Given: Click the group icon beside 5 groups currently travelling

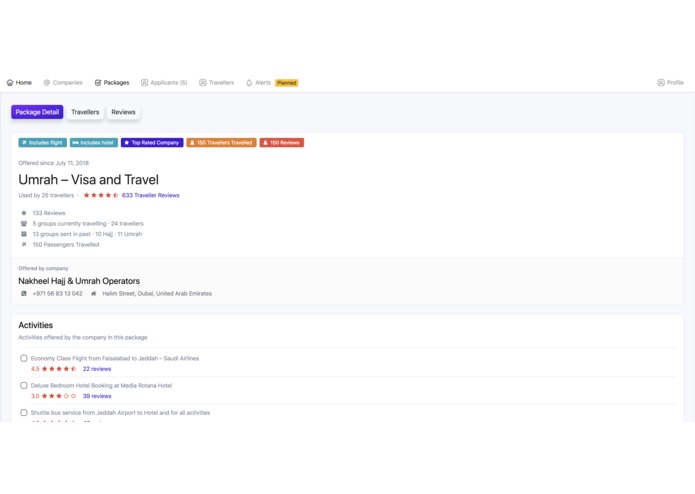Looking at the screenshot, I should click(24, 224).
